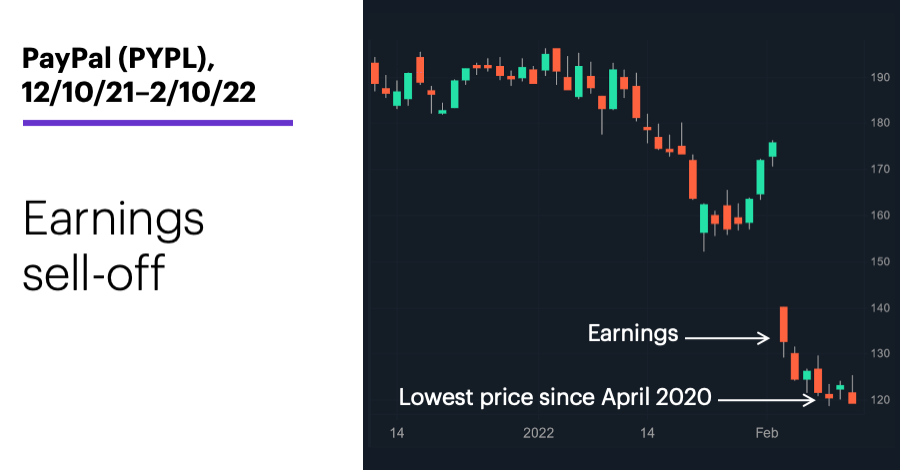This screenshot has height=470, width=900.
Task: Click the 'Earnings sell-off' headline text
Action: click(x=114, y=245)
